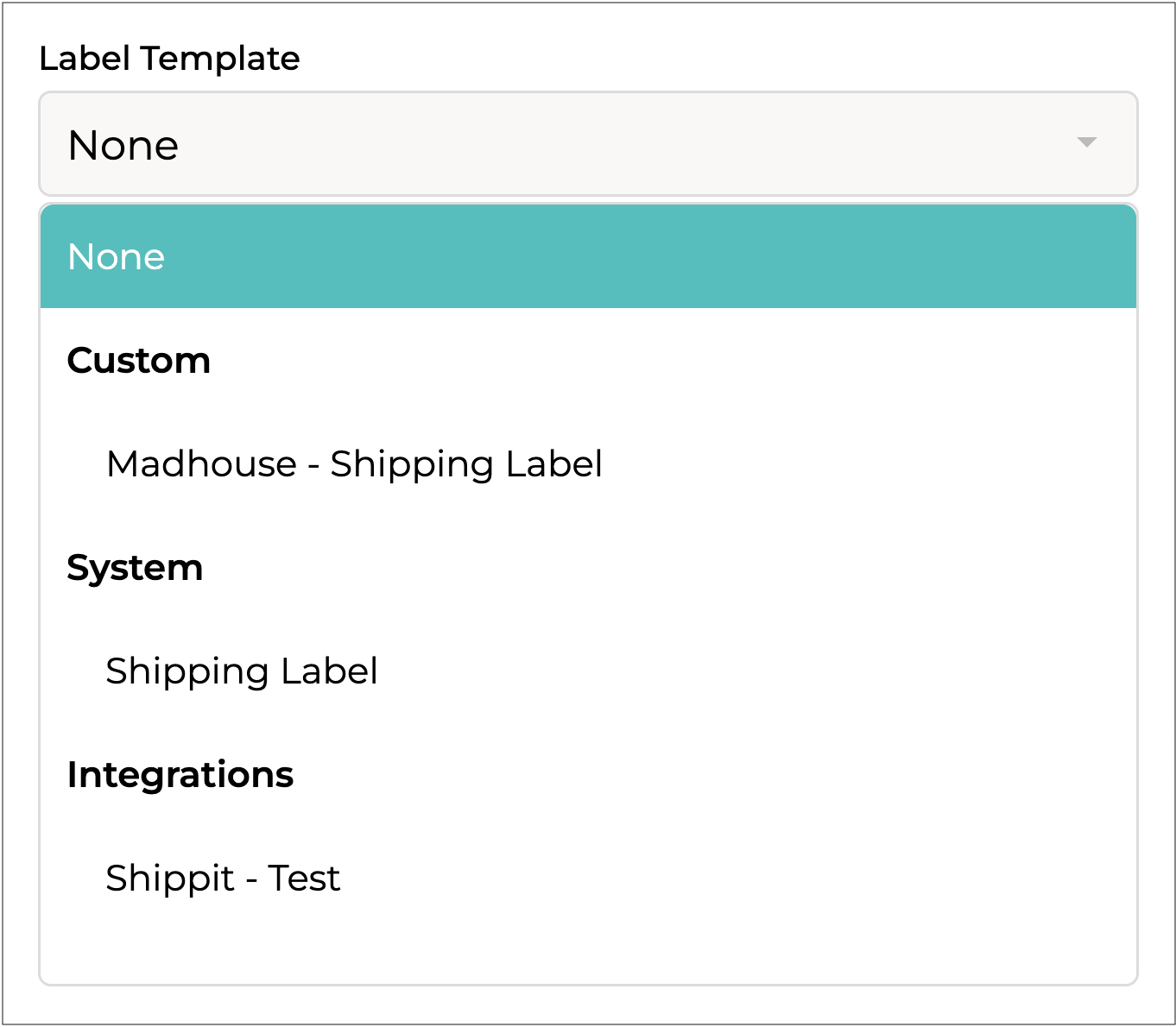Pick the system Shipping Label template
The height and width of the screenshot is (1027, 1176).
tap(242, 671)
